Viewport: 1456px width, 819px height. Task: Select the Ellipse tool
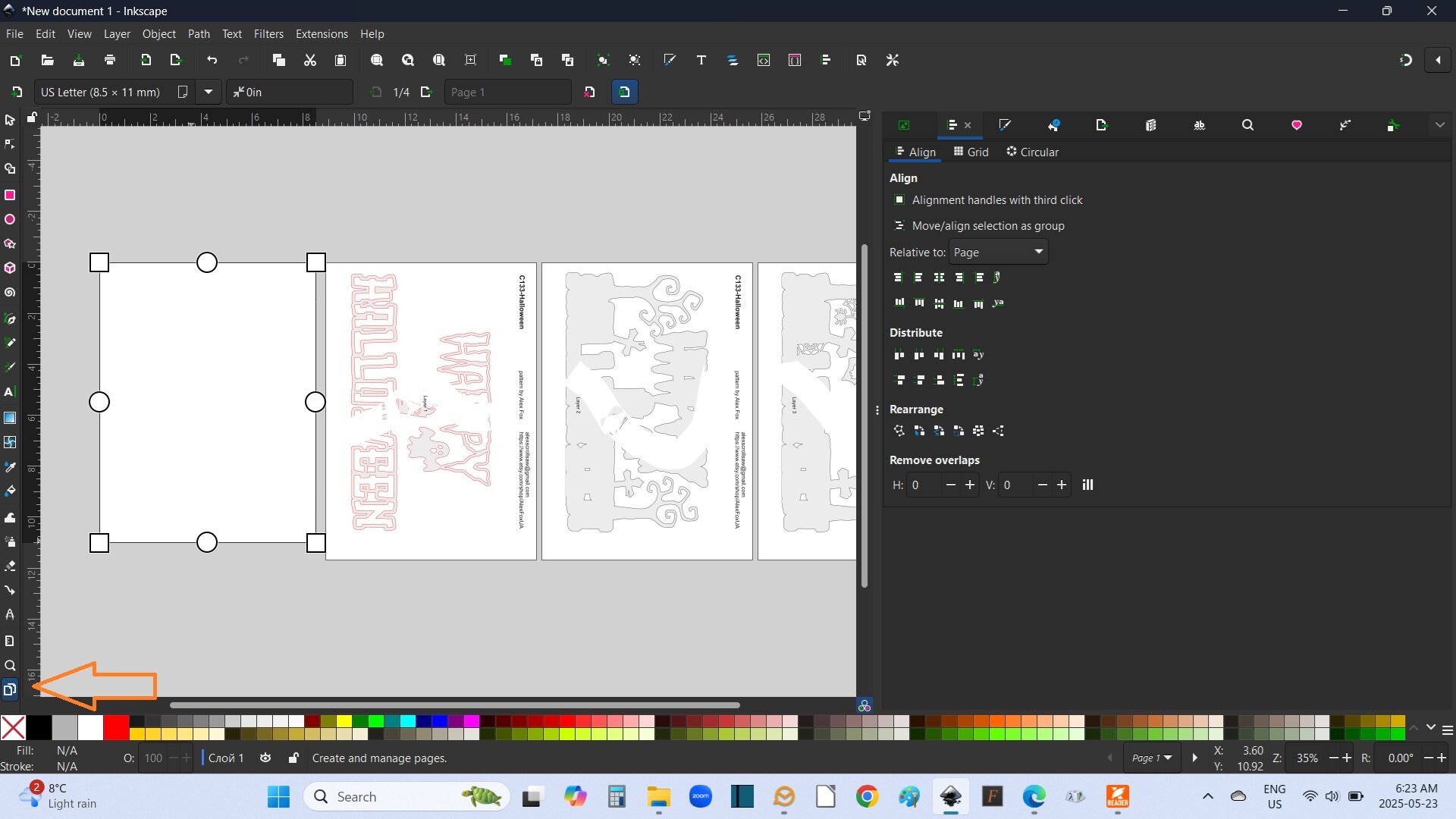point(10,219)
